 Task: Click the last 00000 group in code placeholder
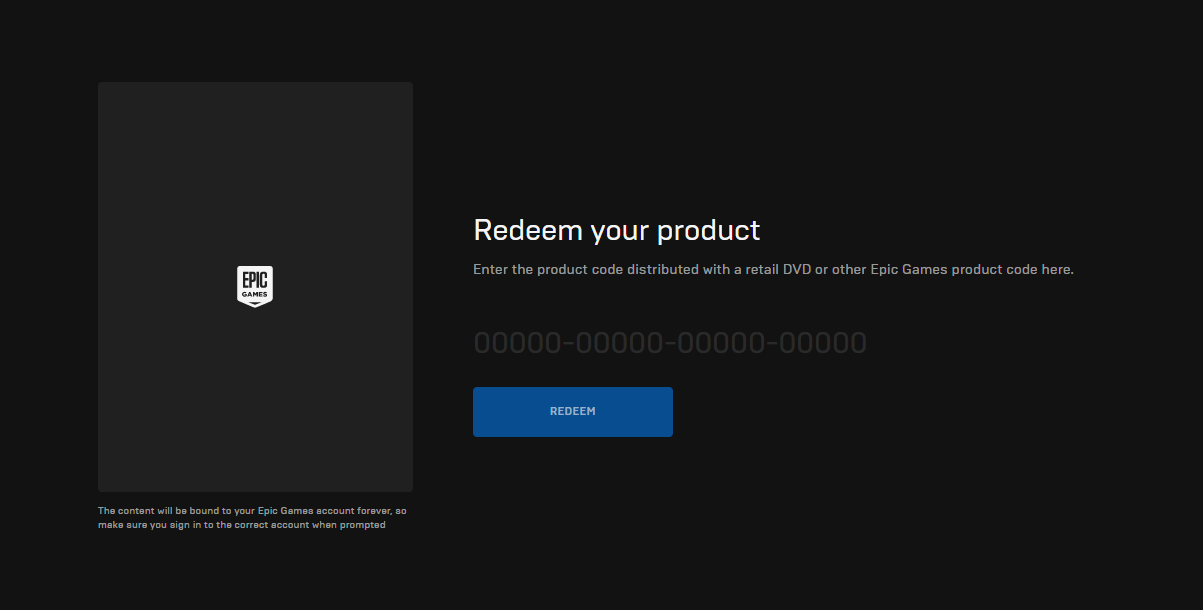pos(822,343)
